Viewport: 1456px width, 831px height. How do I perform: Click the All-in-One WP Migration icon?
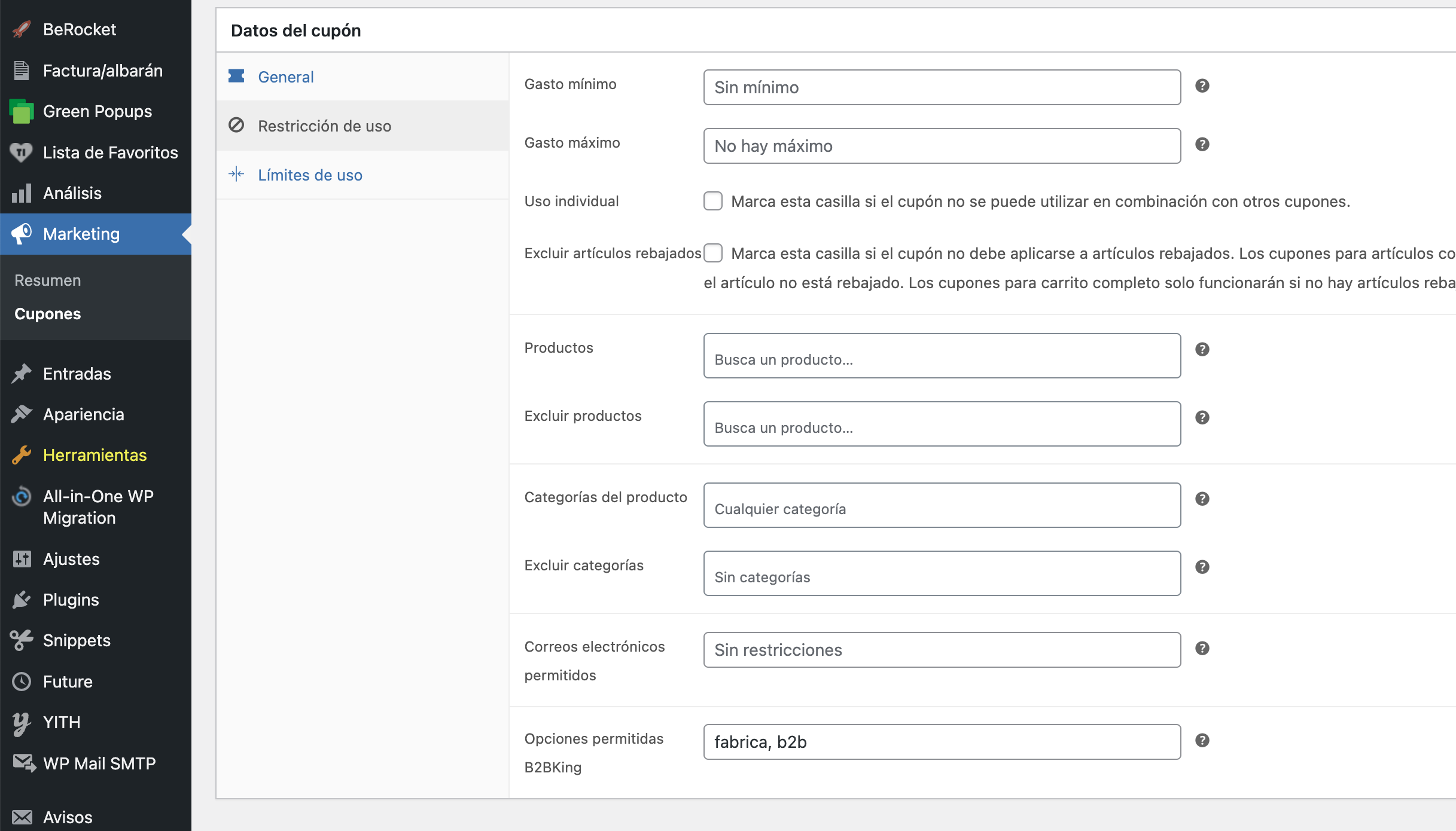pyautogui.click(x=22, y=496)
